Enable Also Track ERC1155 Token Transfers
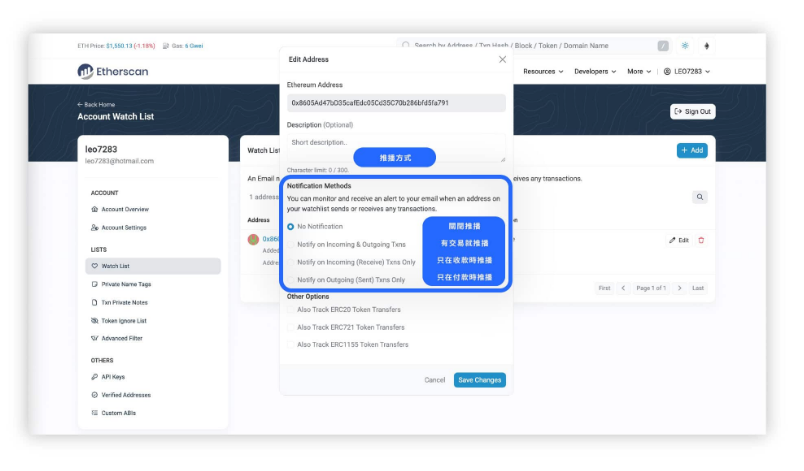This screenshot has height=471, width=804. pos(291,344)
